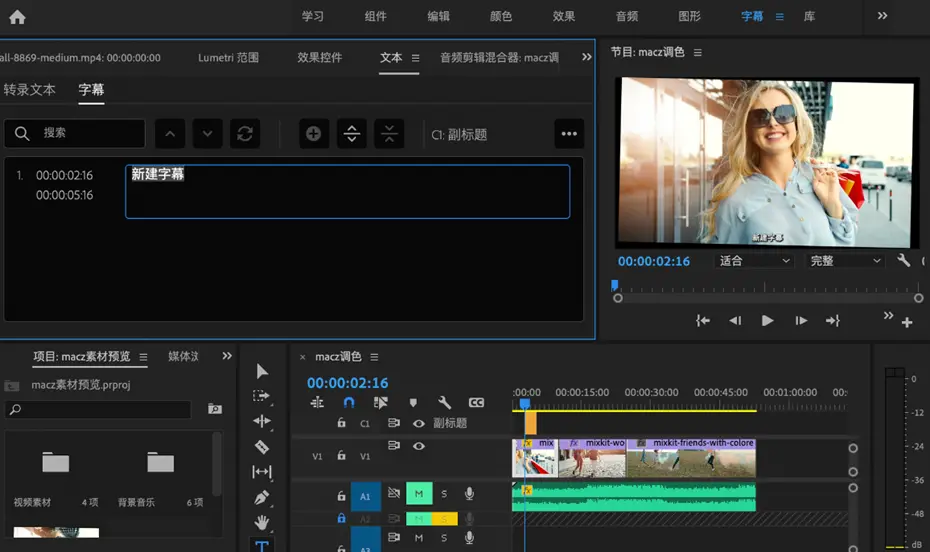The width and height of the screenshot is (930, 552).
Task: Open macz调色 sequence panel menu
Action: 374,357
